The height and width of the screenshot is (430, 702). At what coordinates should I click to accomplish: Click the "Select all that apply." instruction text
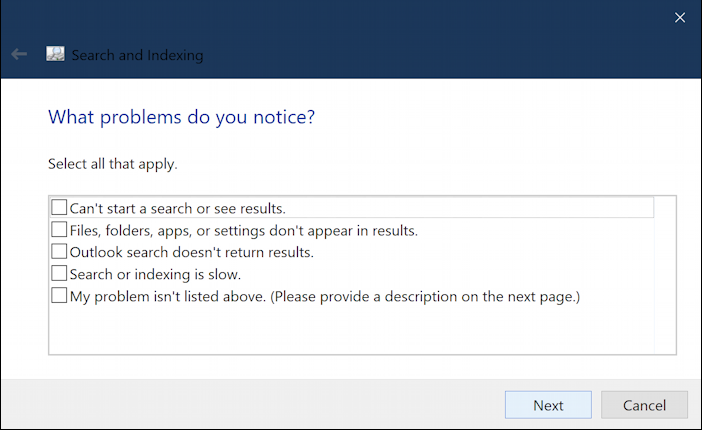(x=119, y=162)
